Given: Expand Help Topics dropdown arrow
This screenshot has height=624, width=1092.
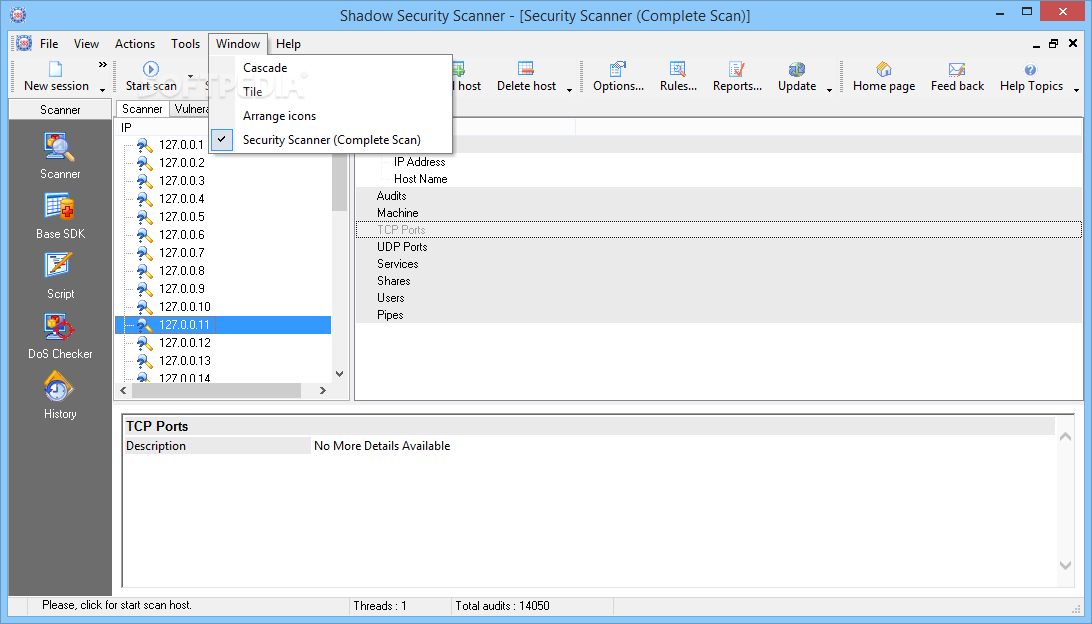Looking at the screenshot, I should pos(1076,89).
